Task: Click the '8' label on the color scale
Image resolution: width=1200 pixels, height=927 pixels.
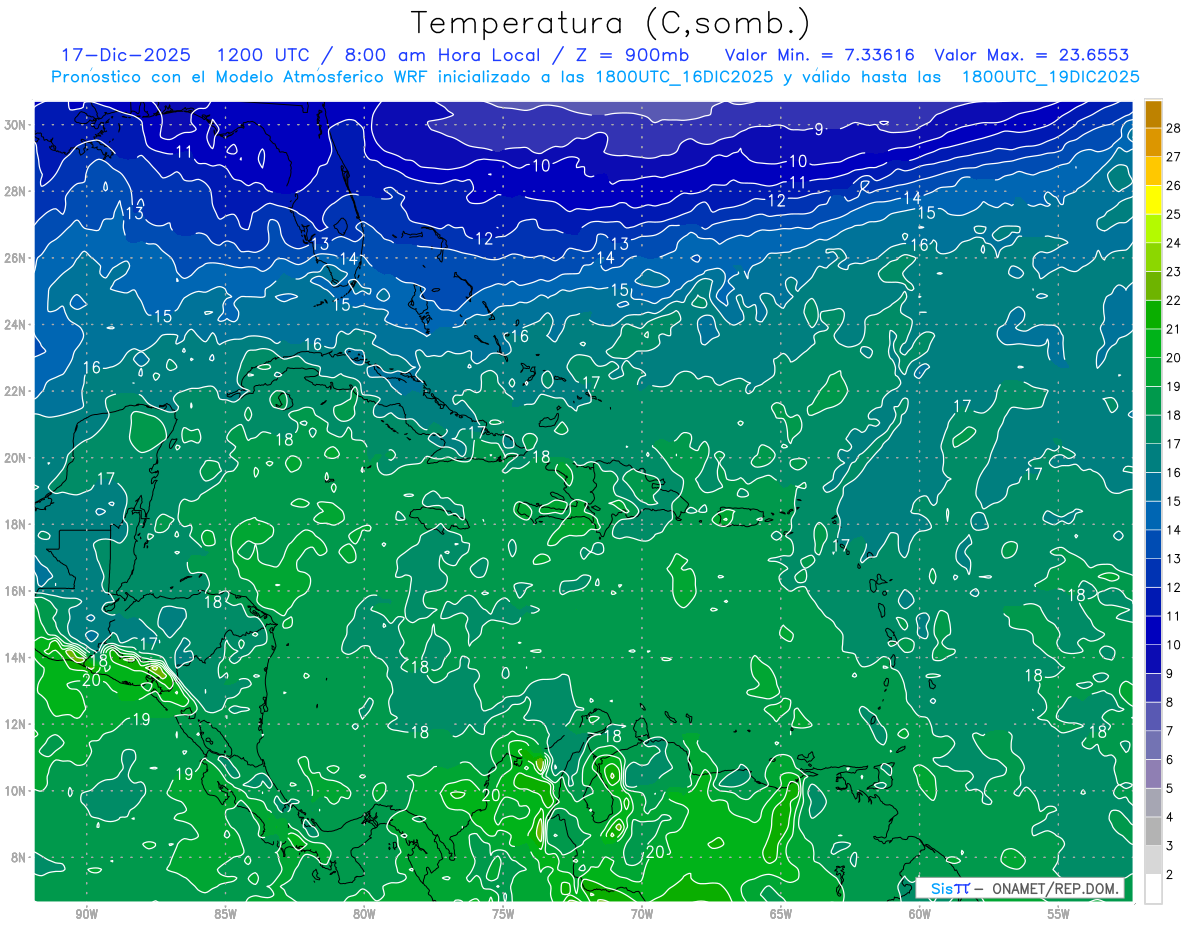Action: (x=1171, y=702)
